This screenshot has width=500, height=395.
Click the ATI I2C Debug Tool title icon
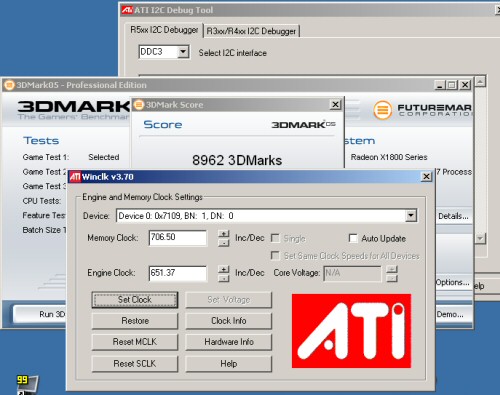tap(127, 10)
